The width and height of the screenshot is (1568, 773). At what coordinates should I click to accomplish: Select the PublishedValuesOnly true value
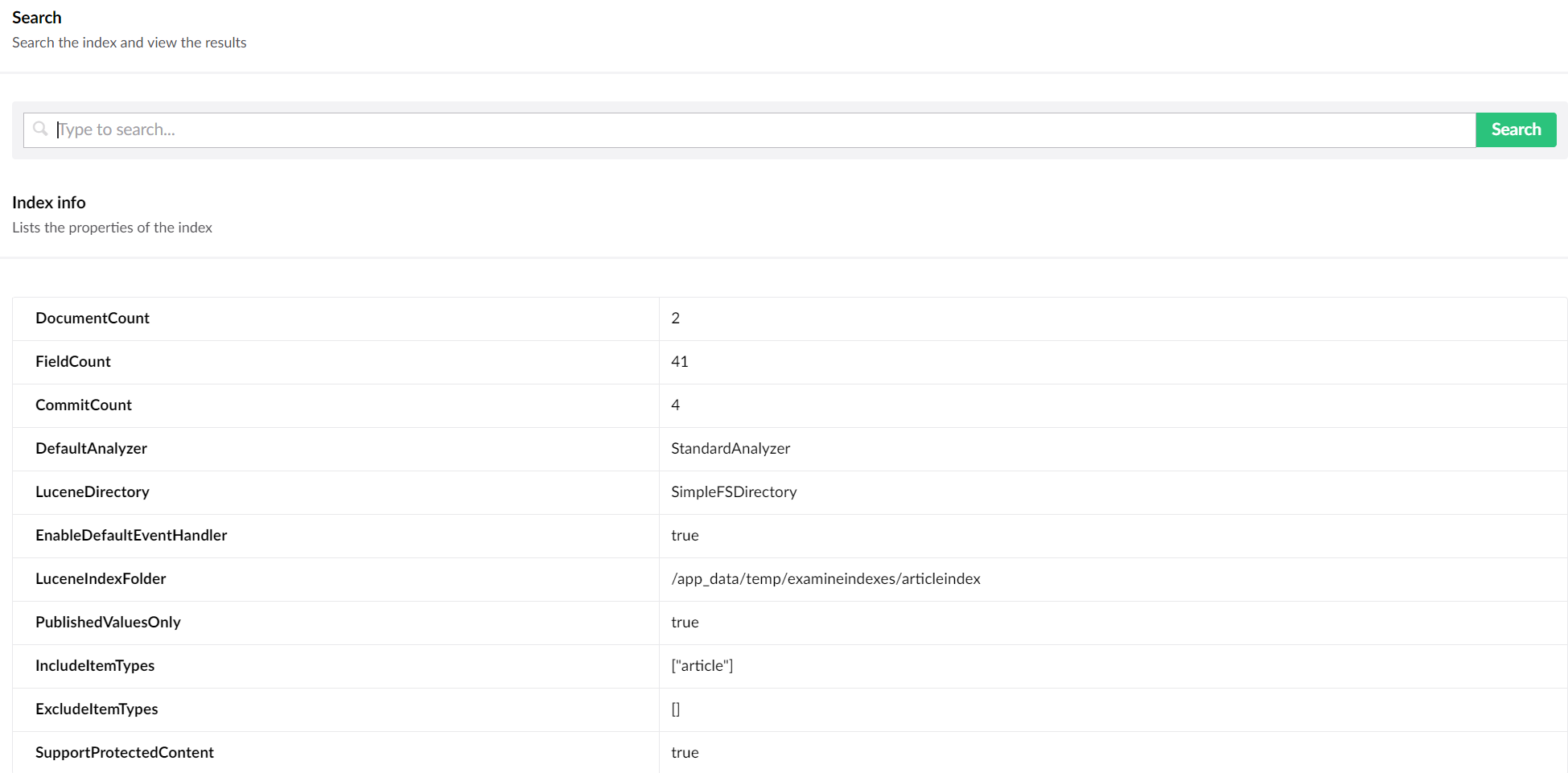coord(685,622)
